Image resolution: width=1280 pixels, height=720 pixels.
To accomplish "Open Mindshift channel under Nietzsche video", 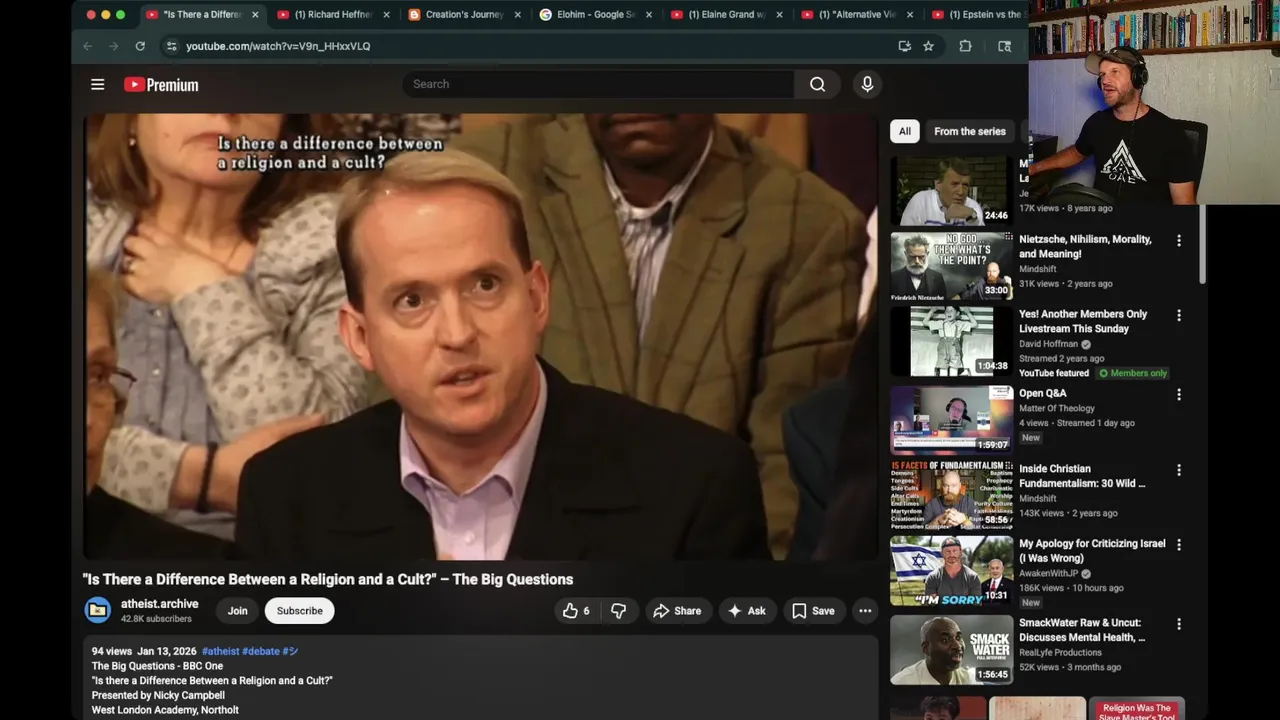I will pyautogui.click(x=1038, y=269).
